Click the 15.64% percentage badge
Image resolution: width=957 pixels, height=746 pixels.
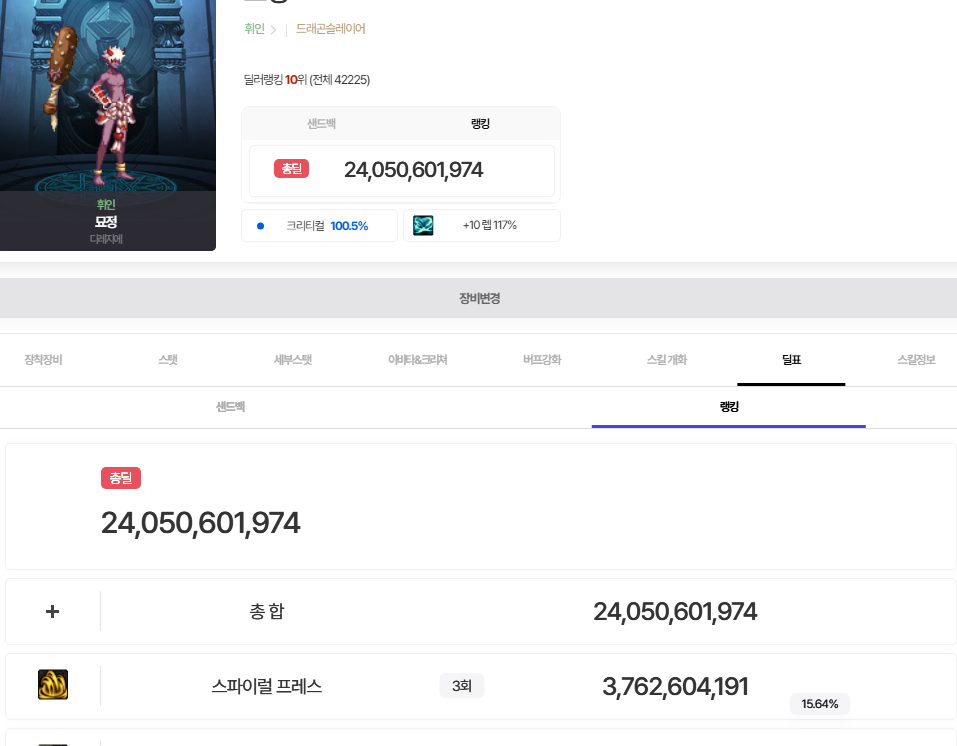tap(820, 704)
